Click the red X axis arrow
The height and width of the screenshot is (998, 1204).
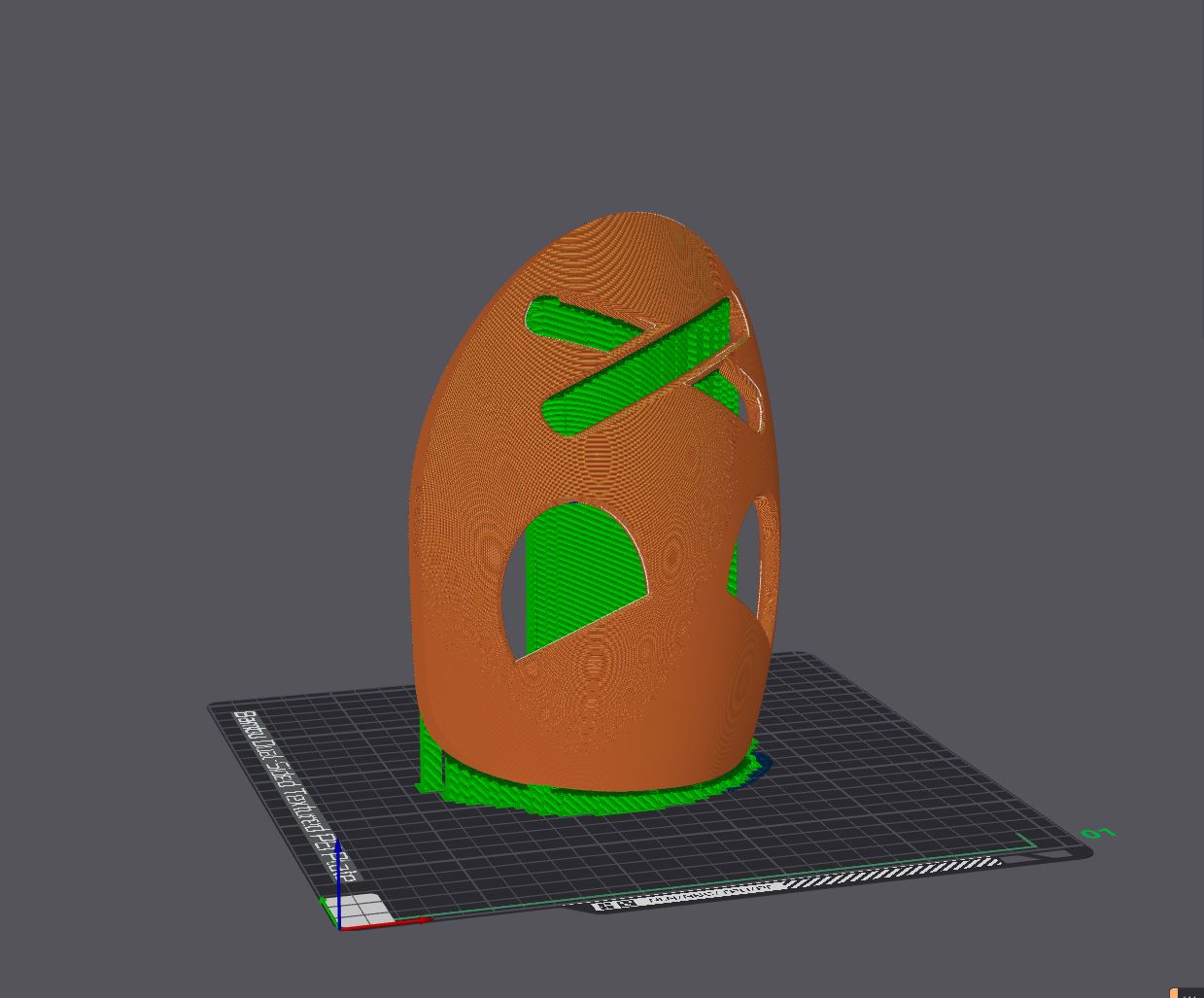tap(384, 922)
